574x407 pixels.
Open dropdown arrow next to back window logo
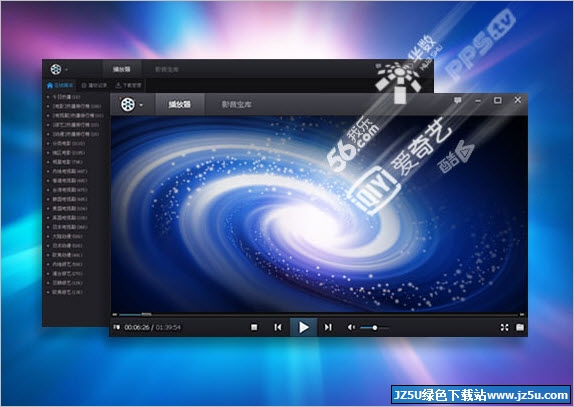tap(67, 70)
